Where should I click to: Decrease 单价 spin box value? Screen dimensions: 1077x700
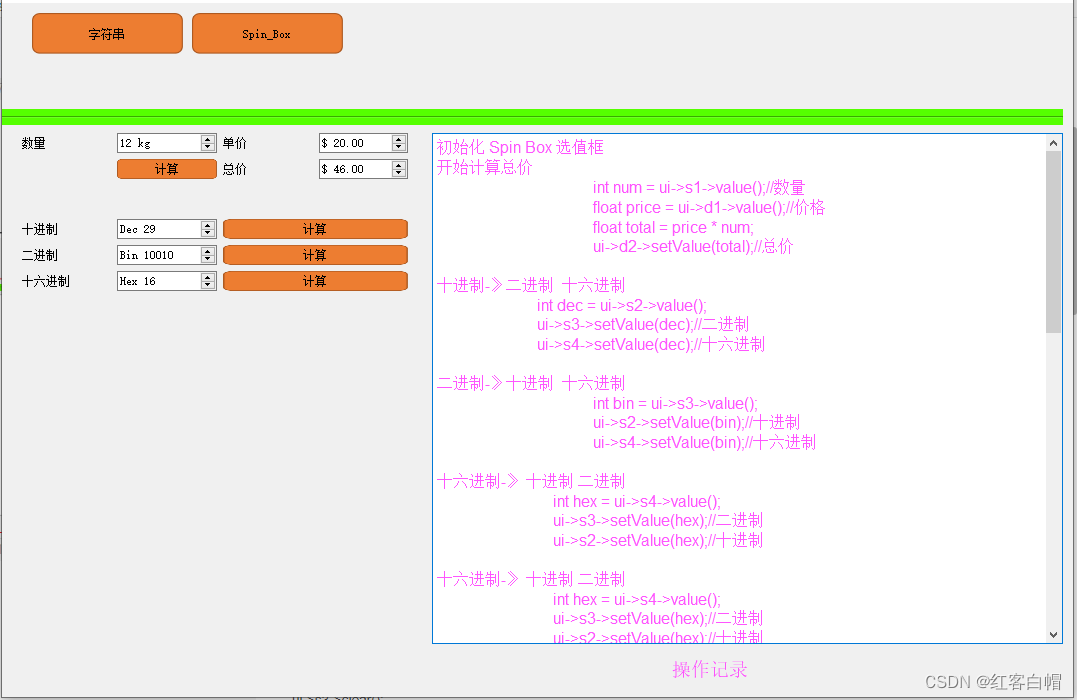(x=399, y=147)
